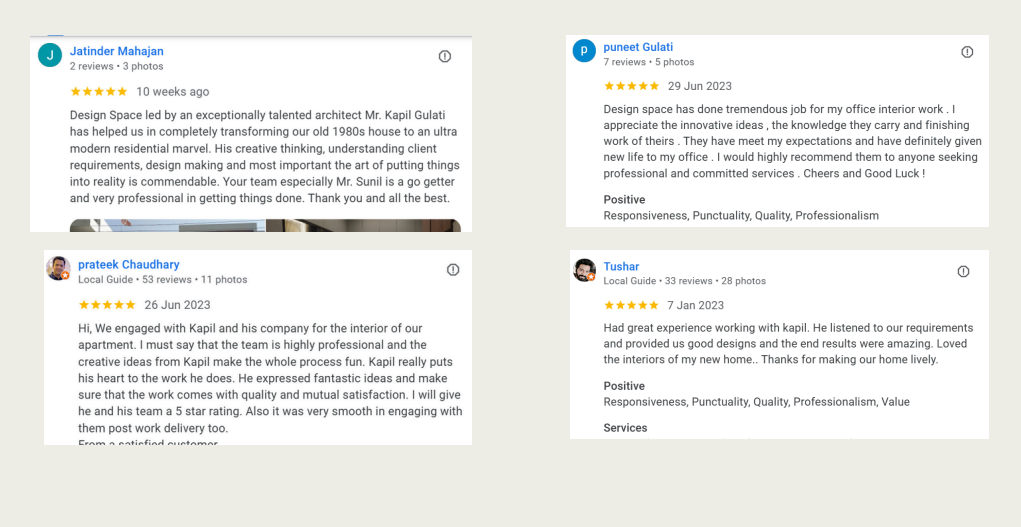This screenshot has height=527, width=1021.
Task: Open report icon on puneet Gulati's review
Action: click(967, 52)
